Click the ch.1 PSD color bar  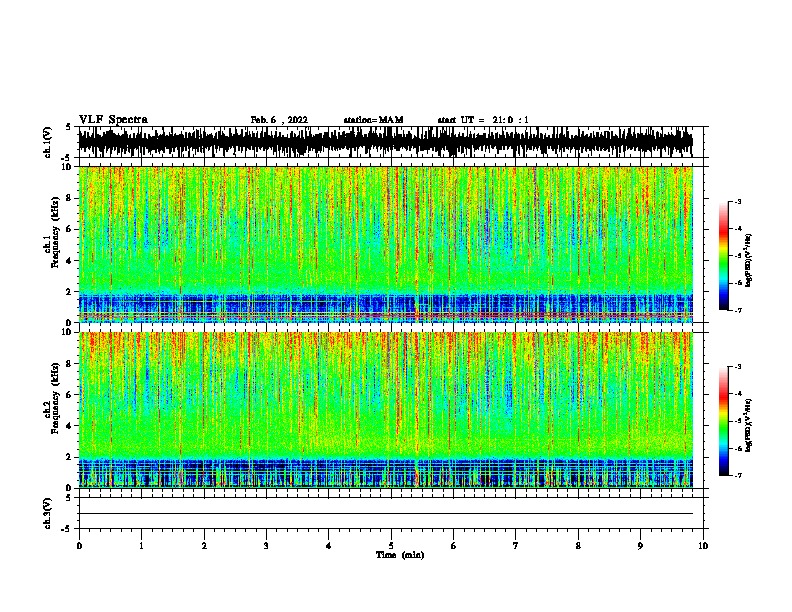(723, 256)
